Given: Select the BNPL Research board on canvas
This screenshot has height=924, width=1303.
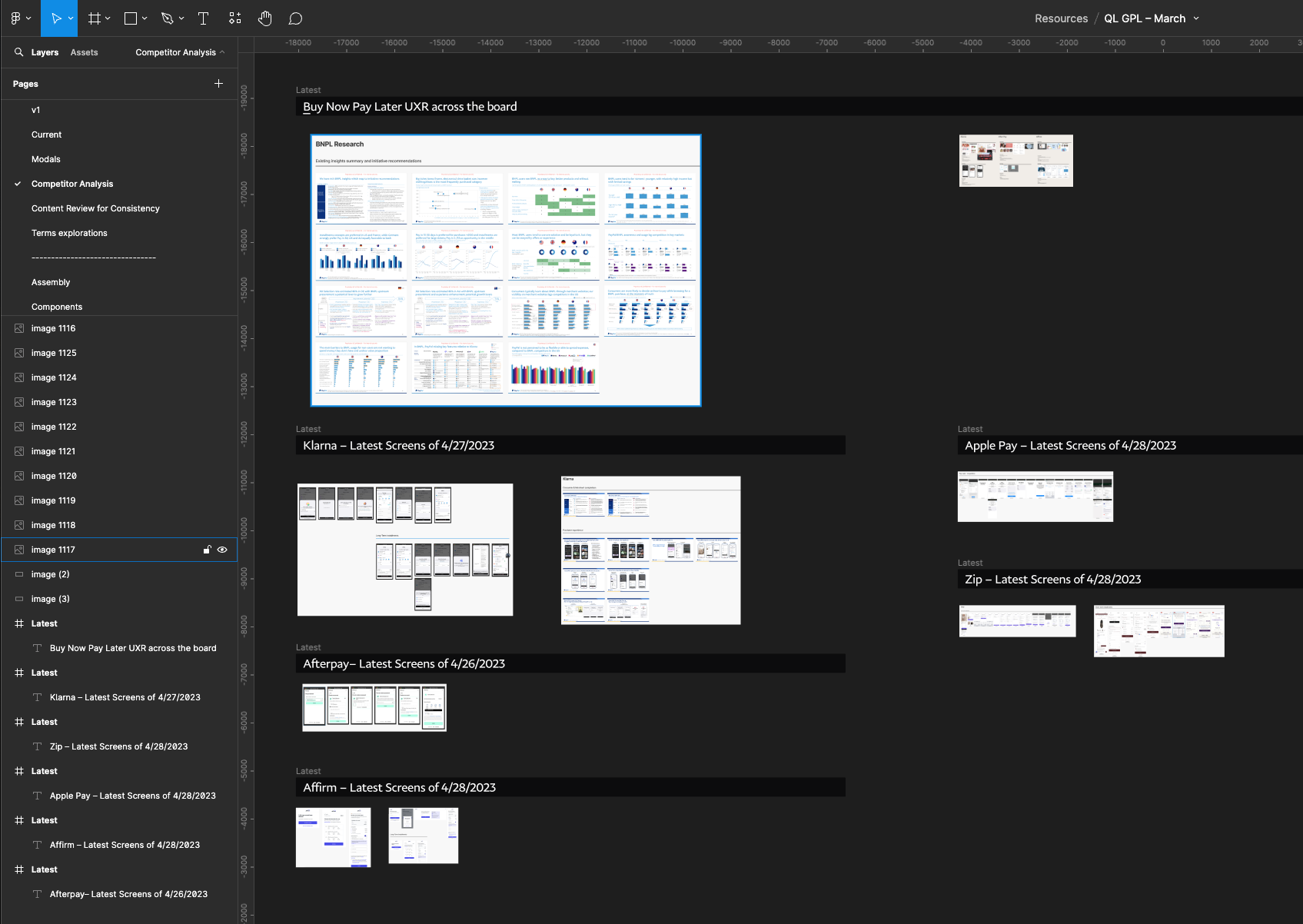Looking at the screenshot, I should [x=506, y=271].
